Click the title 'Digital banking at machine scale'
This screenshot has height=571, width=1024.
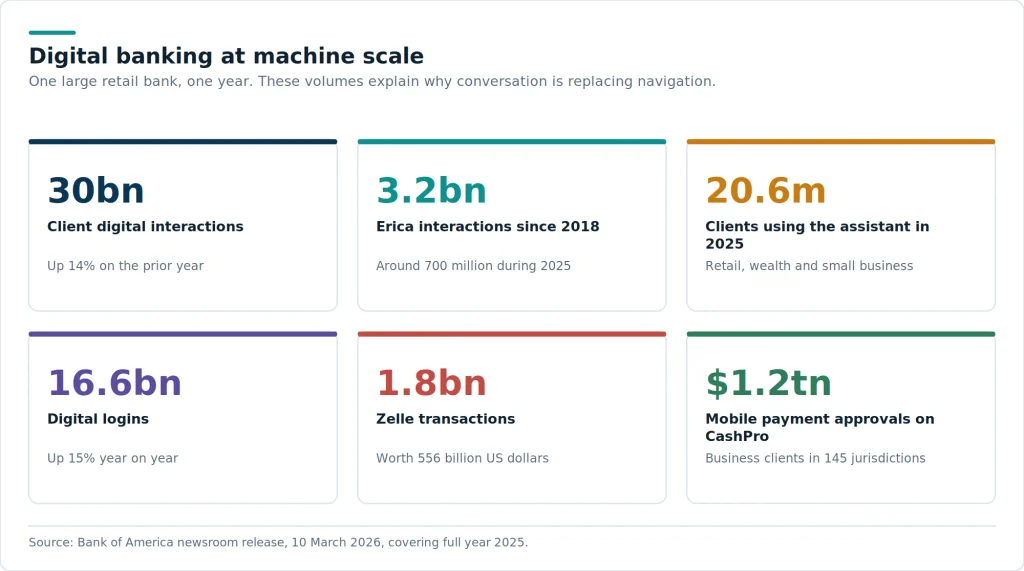coord(226,56)
